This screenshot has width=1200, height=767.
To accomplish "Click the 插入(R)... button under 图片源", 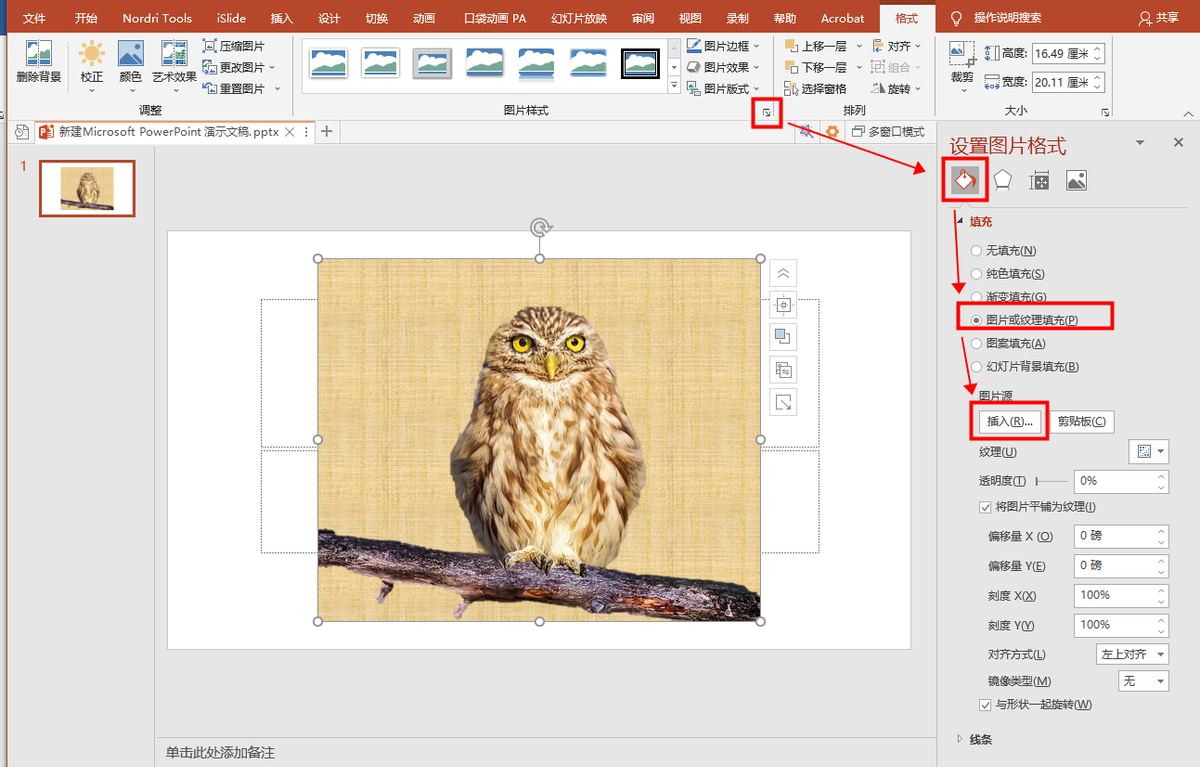I will pyautogui.click(x=1009, y=422).
